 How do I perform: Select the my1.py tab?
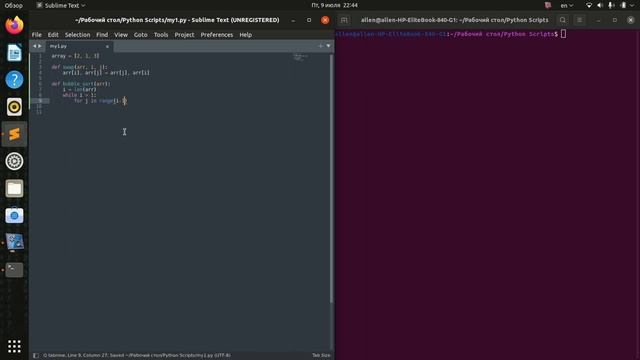(x=78, y=47)
